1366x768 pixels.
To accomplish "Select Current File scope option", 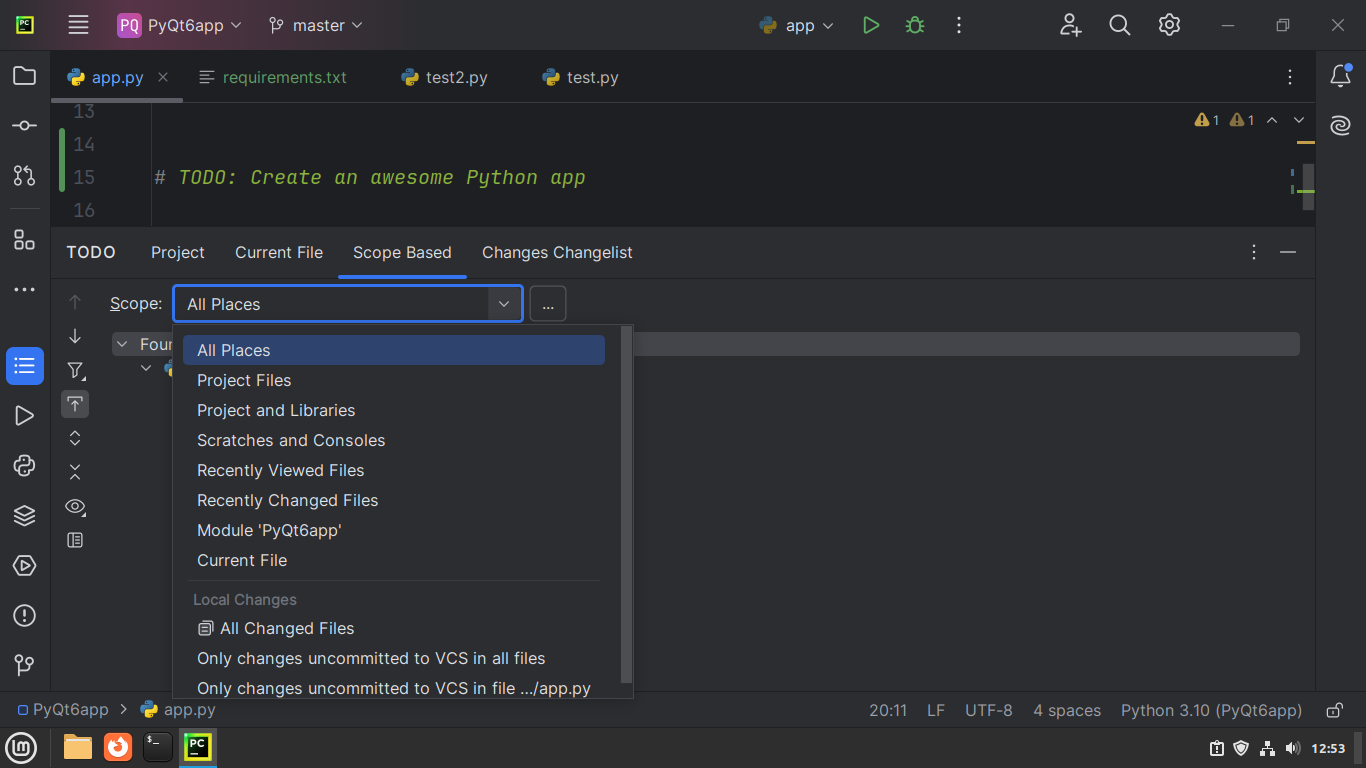I will 394,560.
